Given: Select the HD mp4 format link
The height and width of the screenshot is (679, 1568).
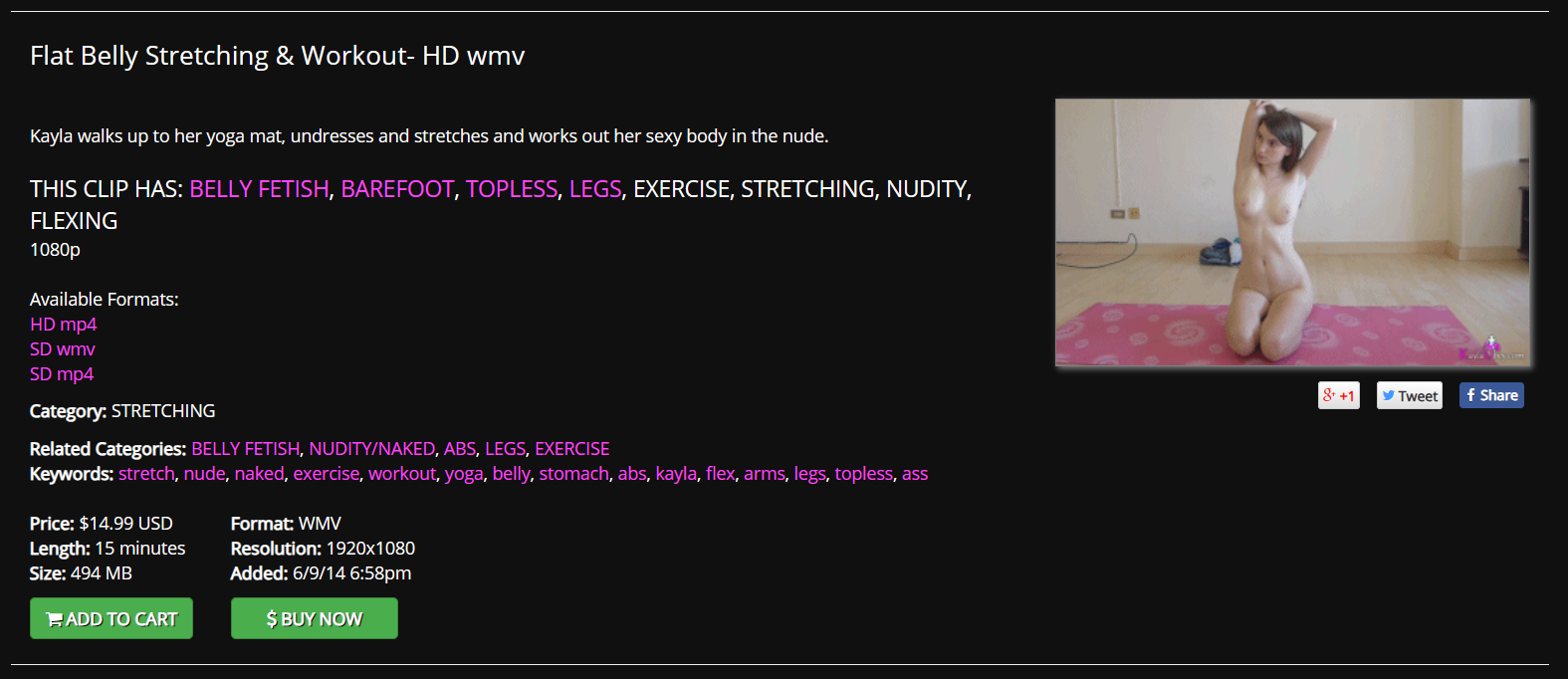Looking at the screenshot, I should [x=64, y=325].
